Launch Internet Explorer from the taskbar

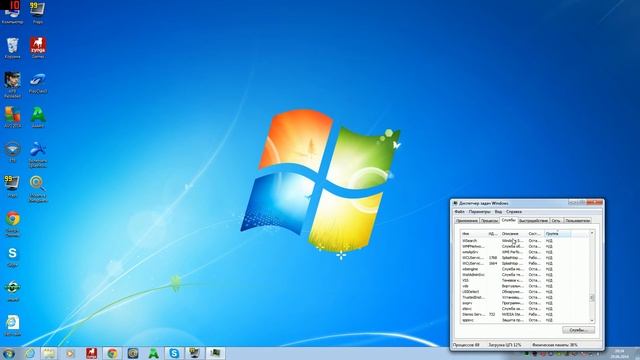click(x=29, y=353)
